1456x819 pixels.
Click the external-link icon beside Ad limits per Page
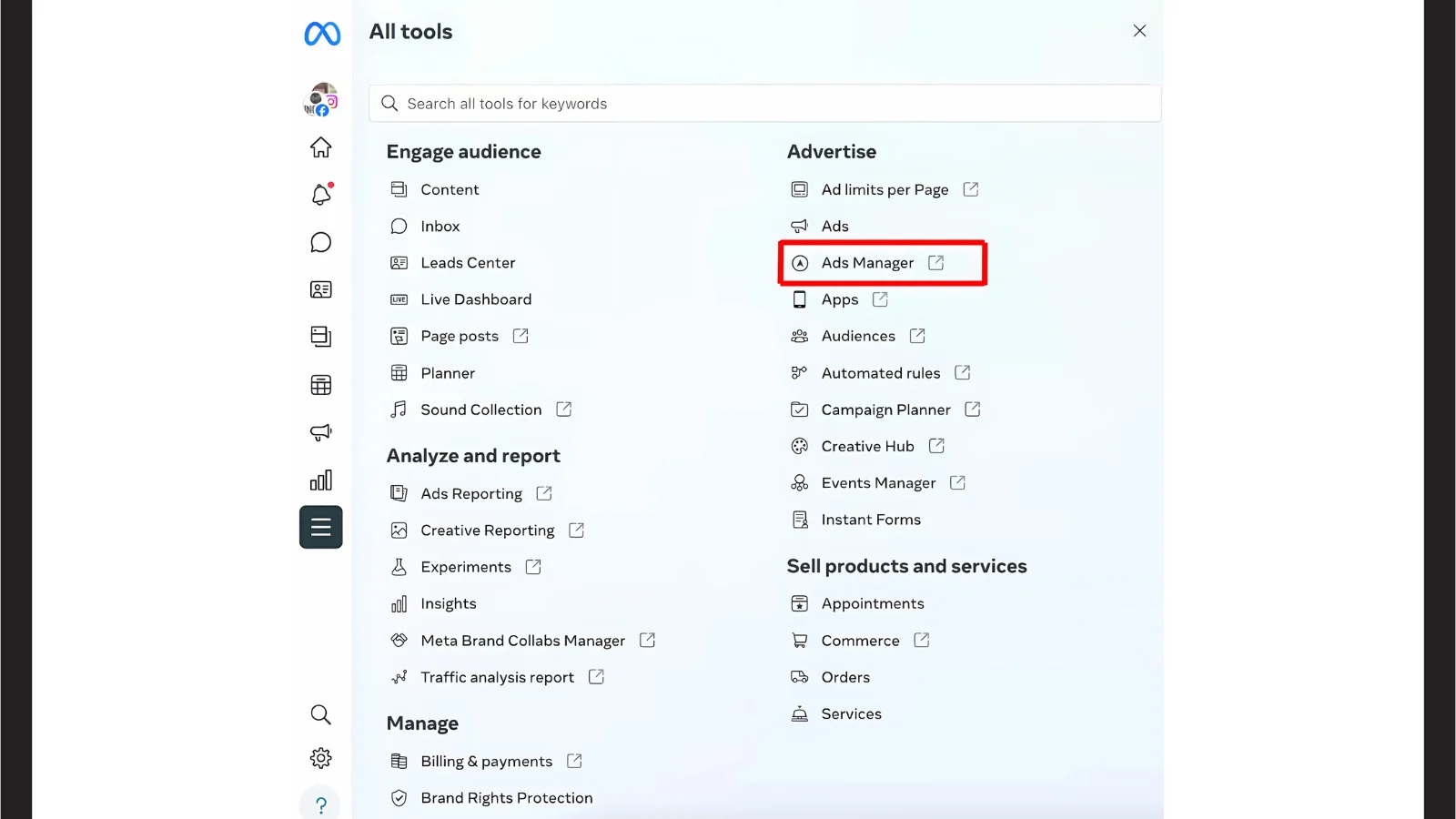[x=971, y=189]
